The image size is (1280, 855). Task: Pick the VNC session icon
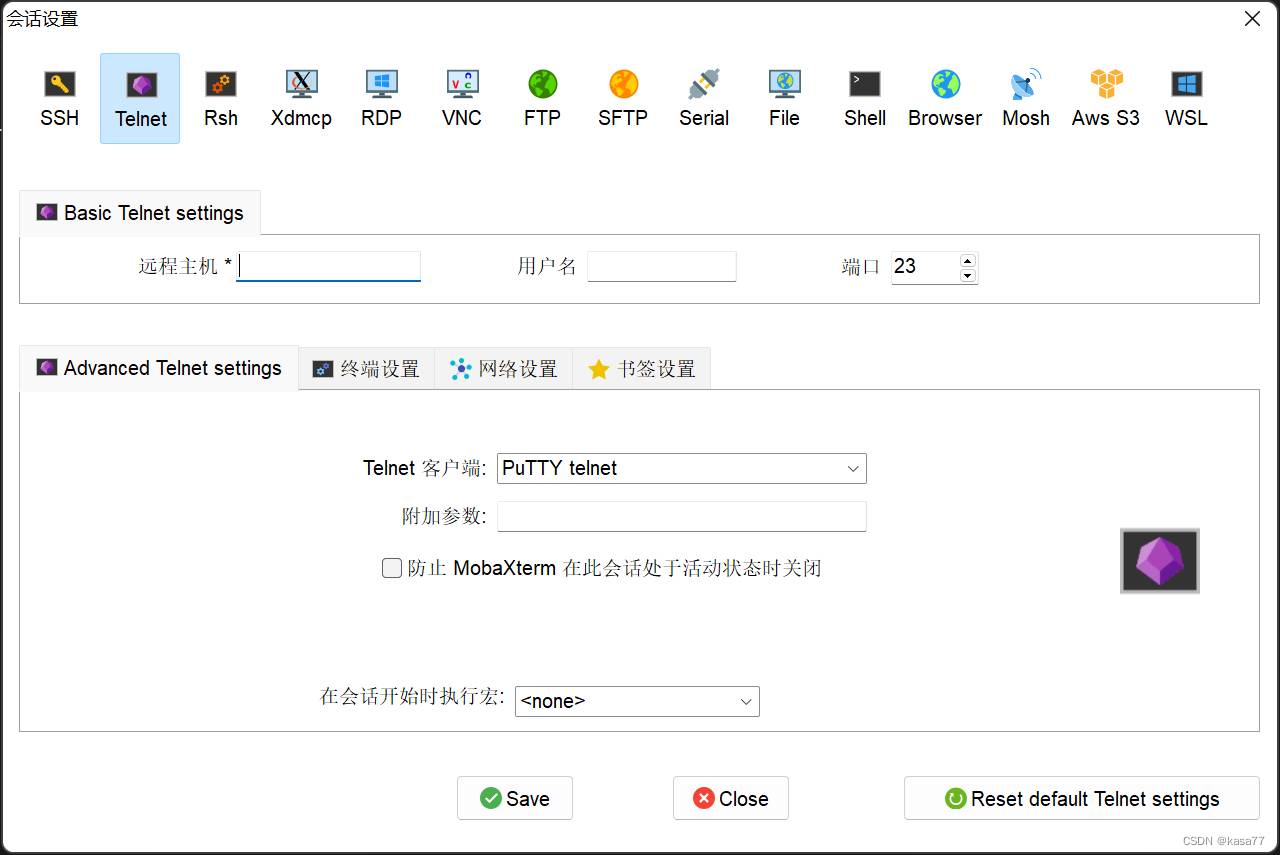(x=462, y=99)
